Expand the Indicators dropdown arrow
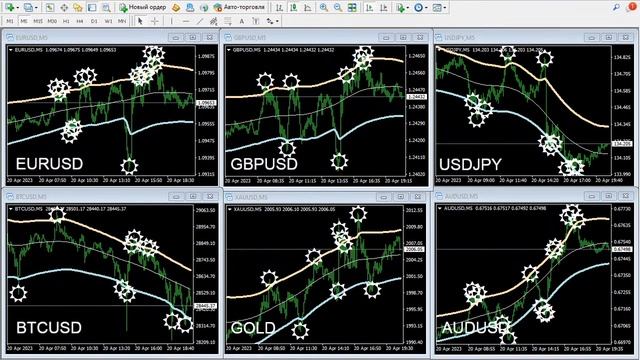640x360 pixels. pyautogui.click(x=408, y=8)
